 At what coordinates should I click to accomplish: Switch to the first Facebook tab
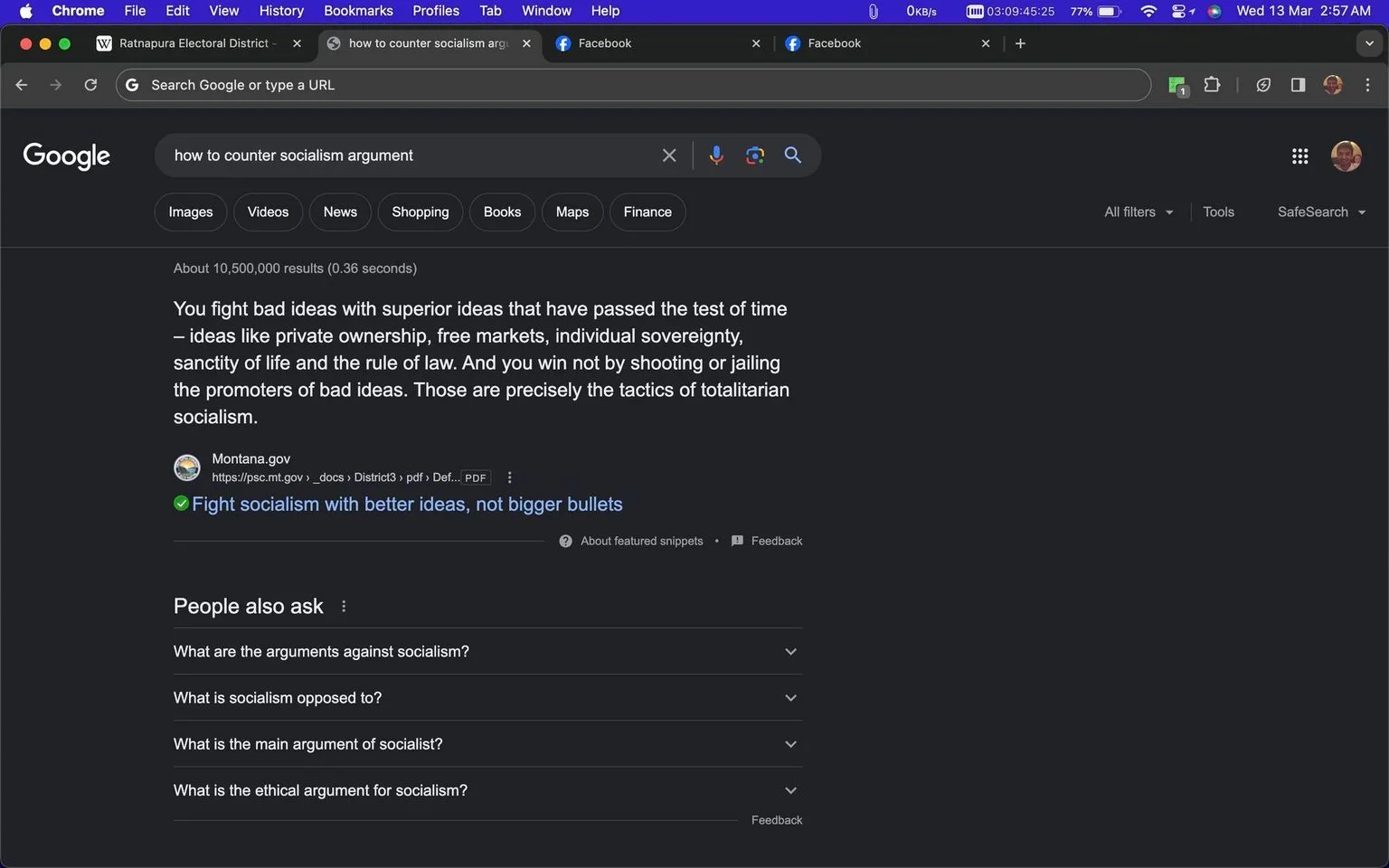[x=657, y=43]
